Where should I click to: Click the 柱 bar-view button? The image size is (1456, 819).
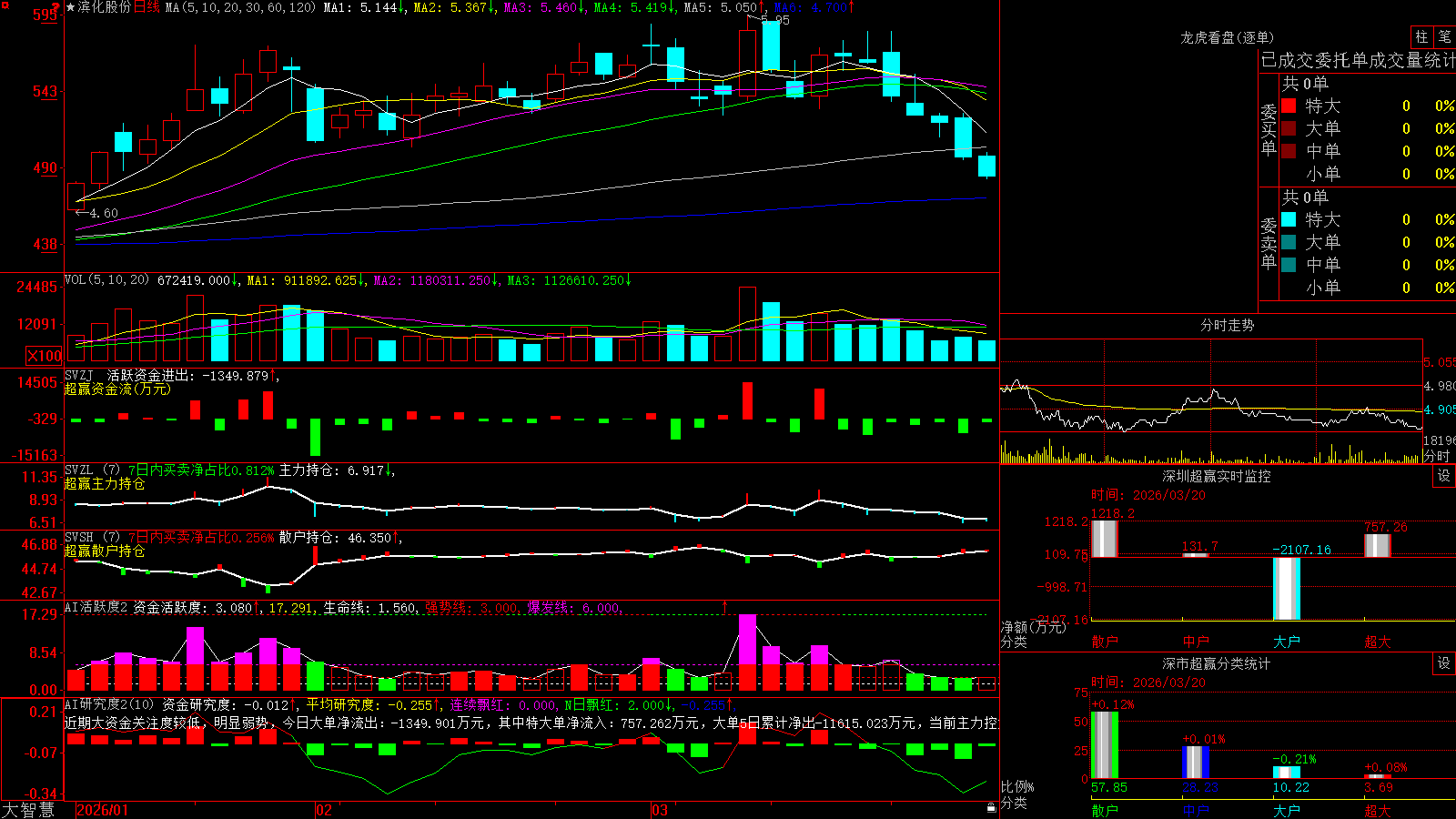pyautogui.click(x=1421, y=37)
